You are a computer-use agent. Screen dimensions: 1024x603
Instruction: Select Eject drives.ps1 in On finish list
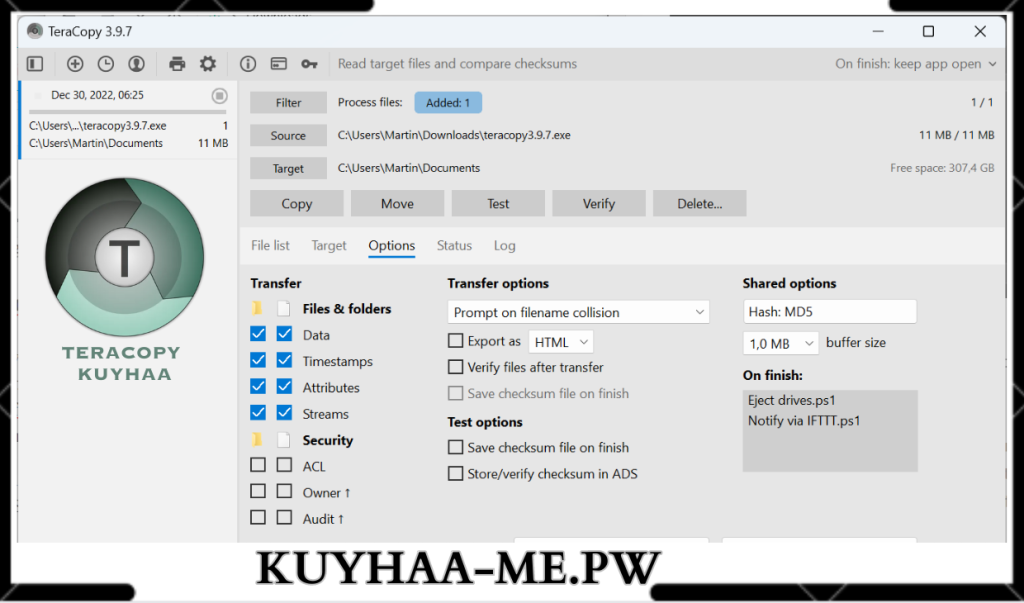coord(792,400)
